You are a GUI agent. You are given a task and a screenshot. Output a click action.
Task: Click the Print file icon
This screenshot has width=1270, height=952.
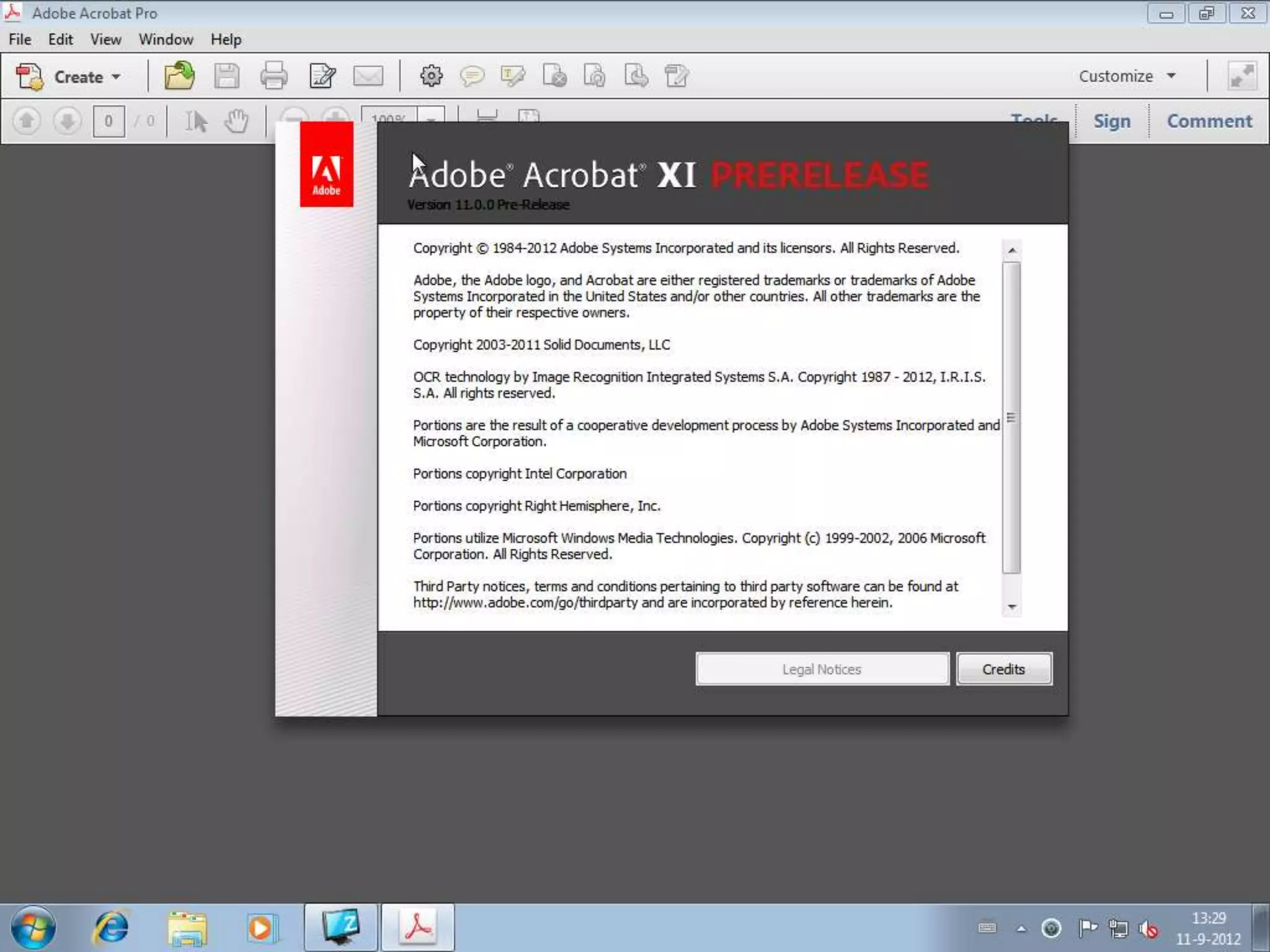tap(273, 76)
